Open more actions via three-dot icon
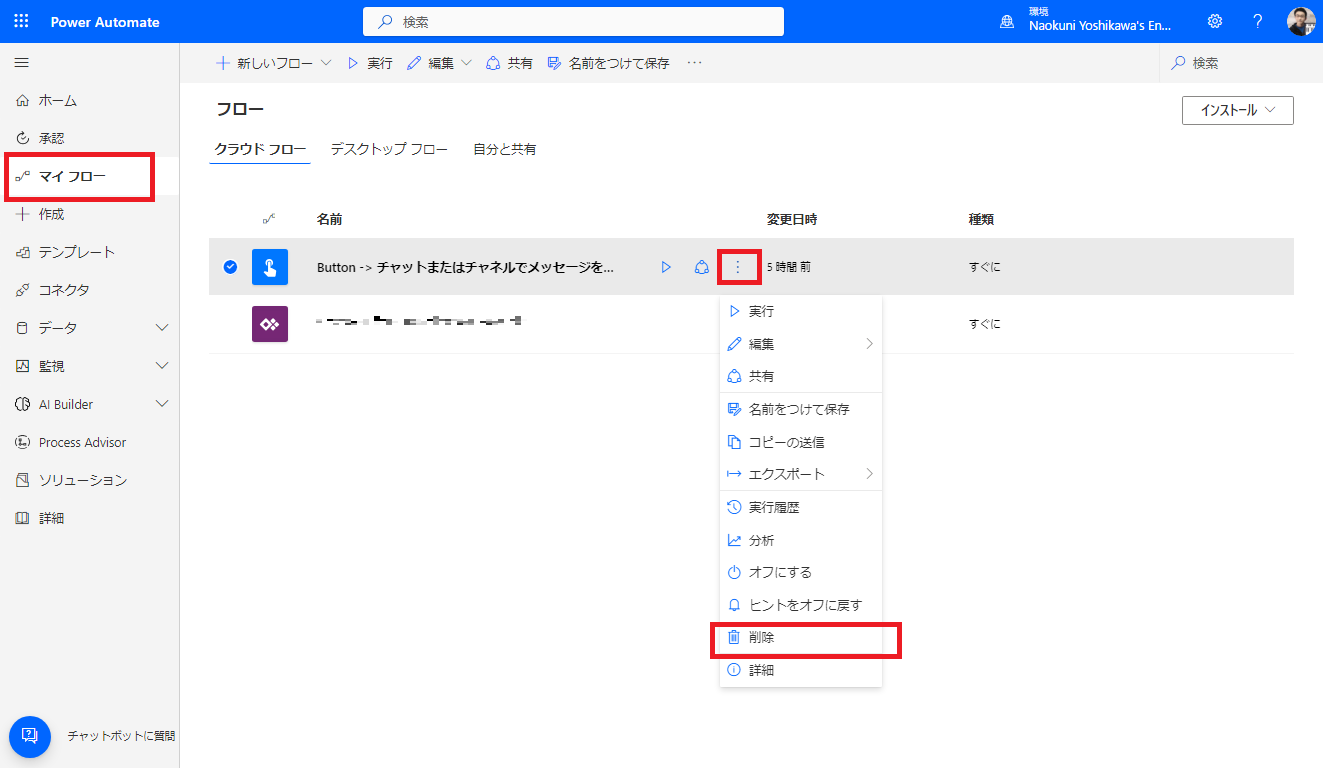Viewport: 1323px width, 768px height. pyautogui.click(x=737, y=266)
